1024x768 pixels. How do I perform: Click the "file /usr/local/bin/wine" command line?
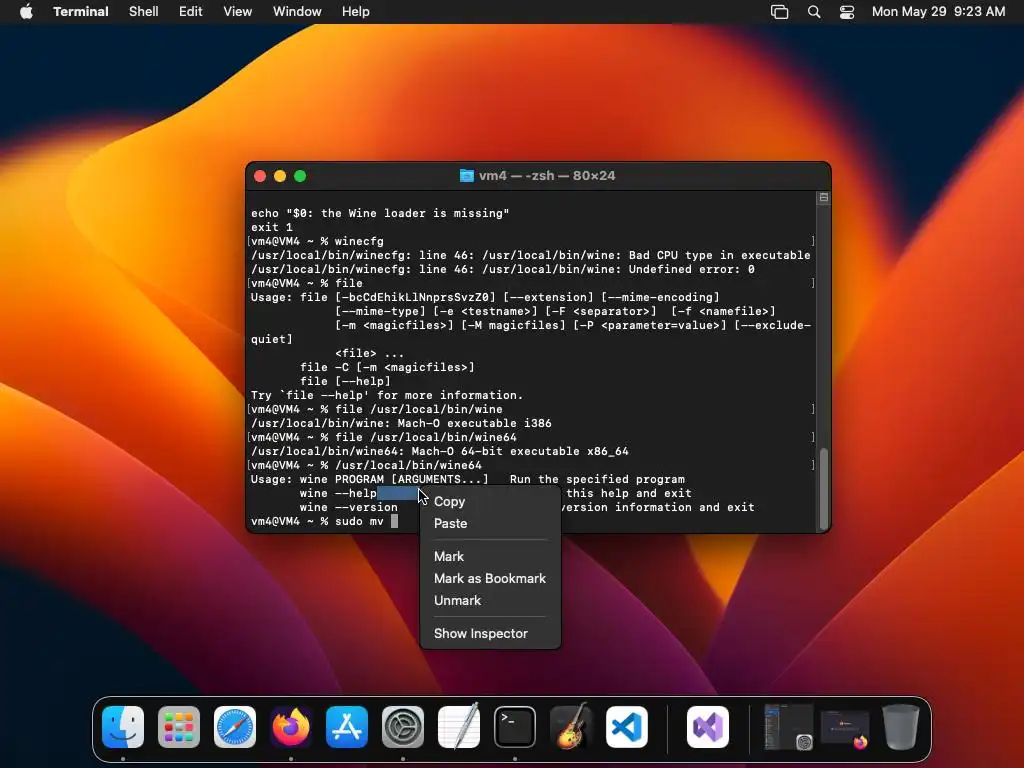pos(377,409)
